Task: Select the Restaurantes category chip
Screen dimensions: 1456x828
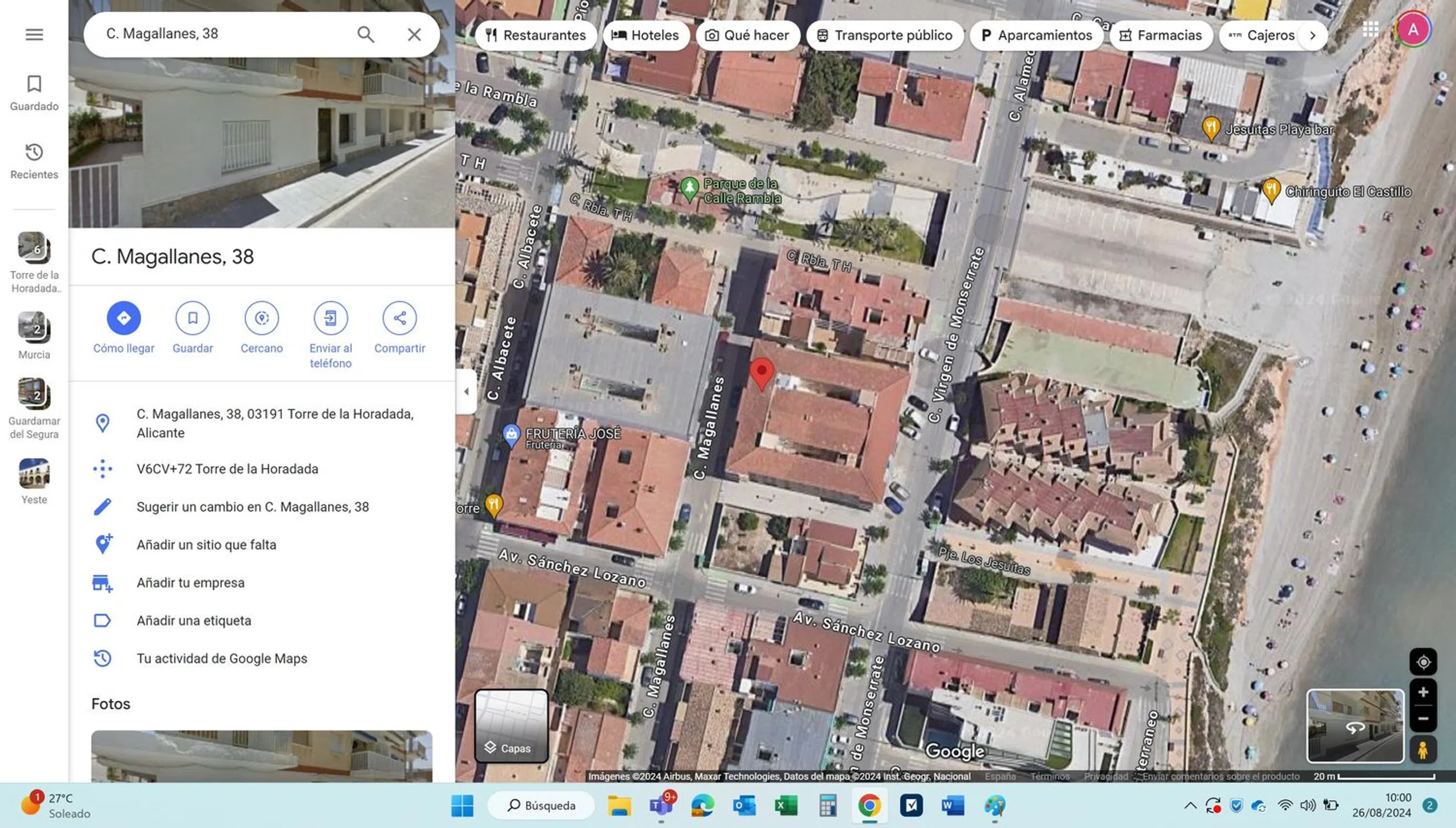Action: [x=535, y=35]
